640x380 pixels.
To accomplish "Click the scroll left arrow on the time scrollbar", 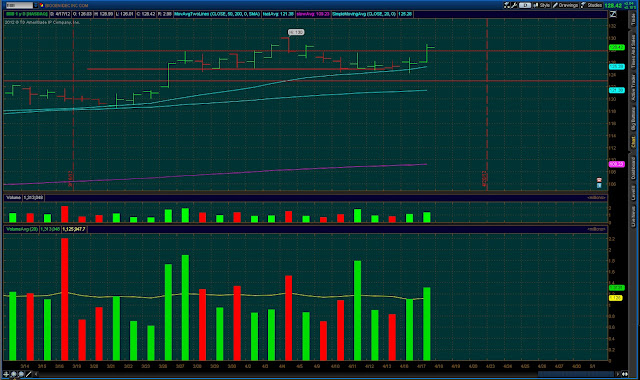I will [x=36, y=374].
